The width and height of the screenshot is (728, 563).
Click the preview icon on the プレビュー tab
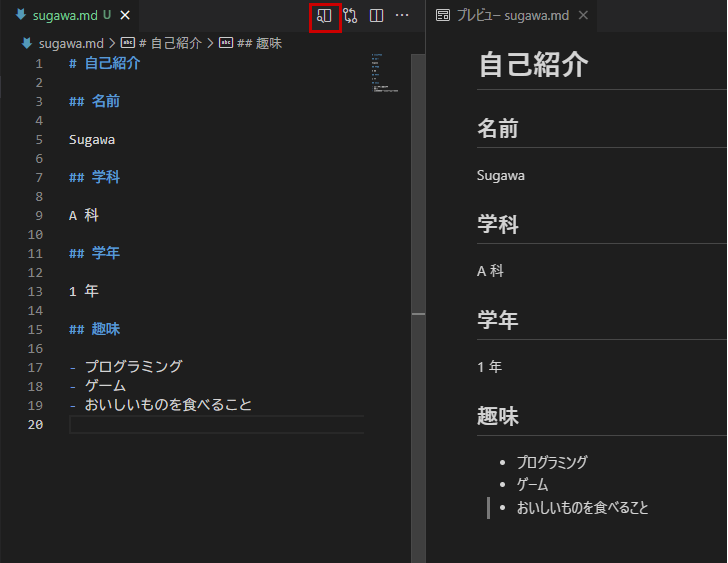pyautogui.click(x=443, y=16)
